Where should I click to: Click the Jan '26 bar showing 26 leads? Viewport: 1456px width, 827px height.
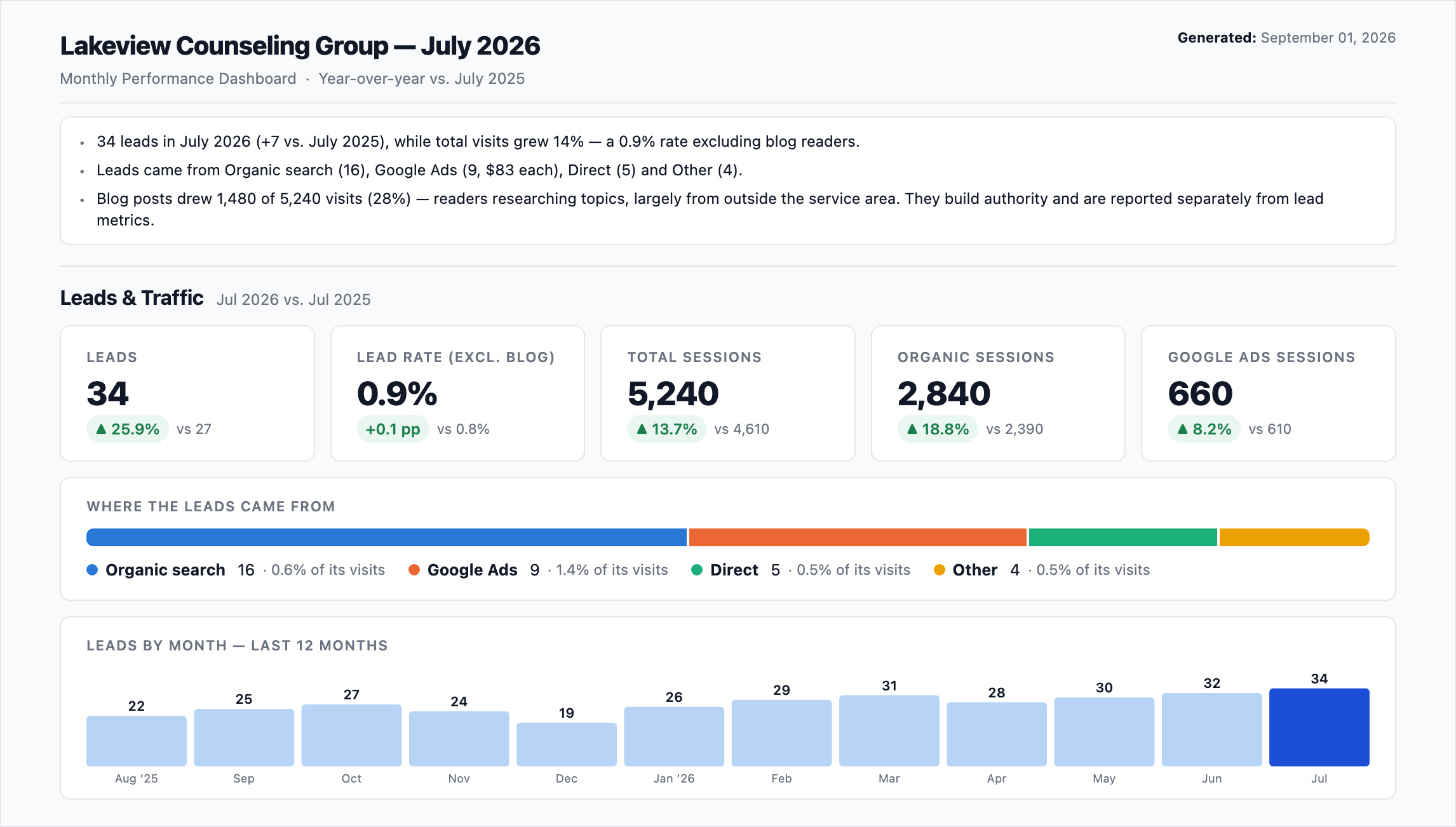[x=674, y=737]
